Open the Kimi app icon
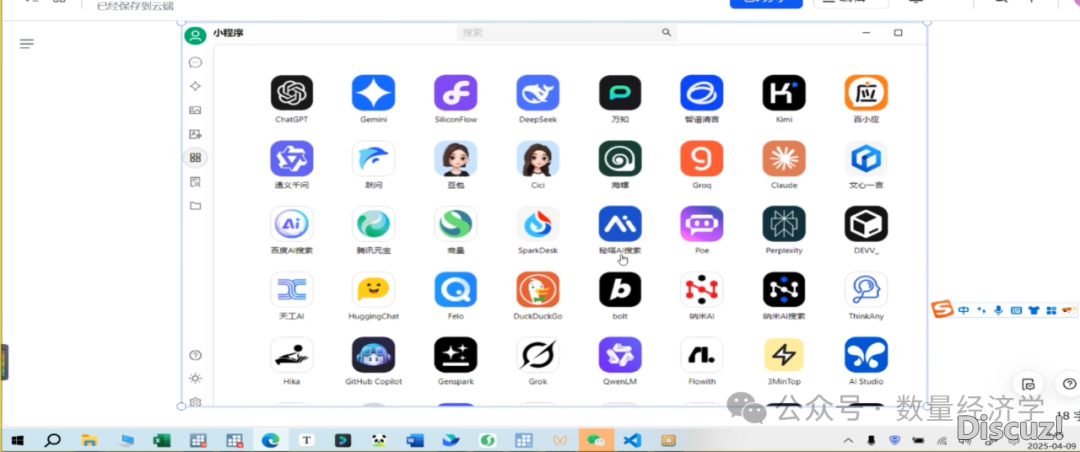This screenshot has width=1080, height=452. point(784,93)
